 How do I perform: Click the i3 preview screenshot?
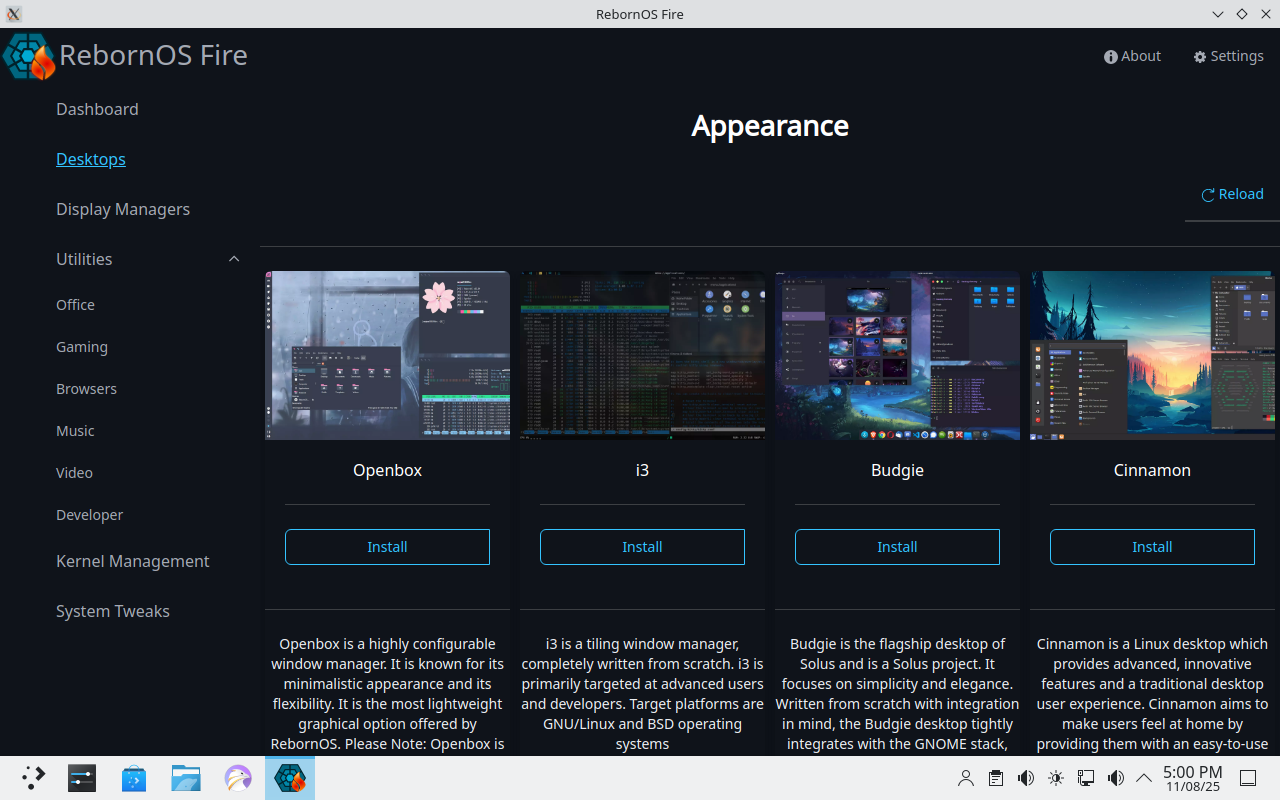[x=642, y=355]
